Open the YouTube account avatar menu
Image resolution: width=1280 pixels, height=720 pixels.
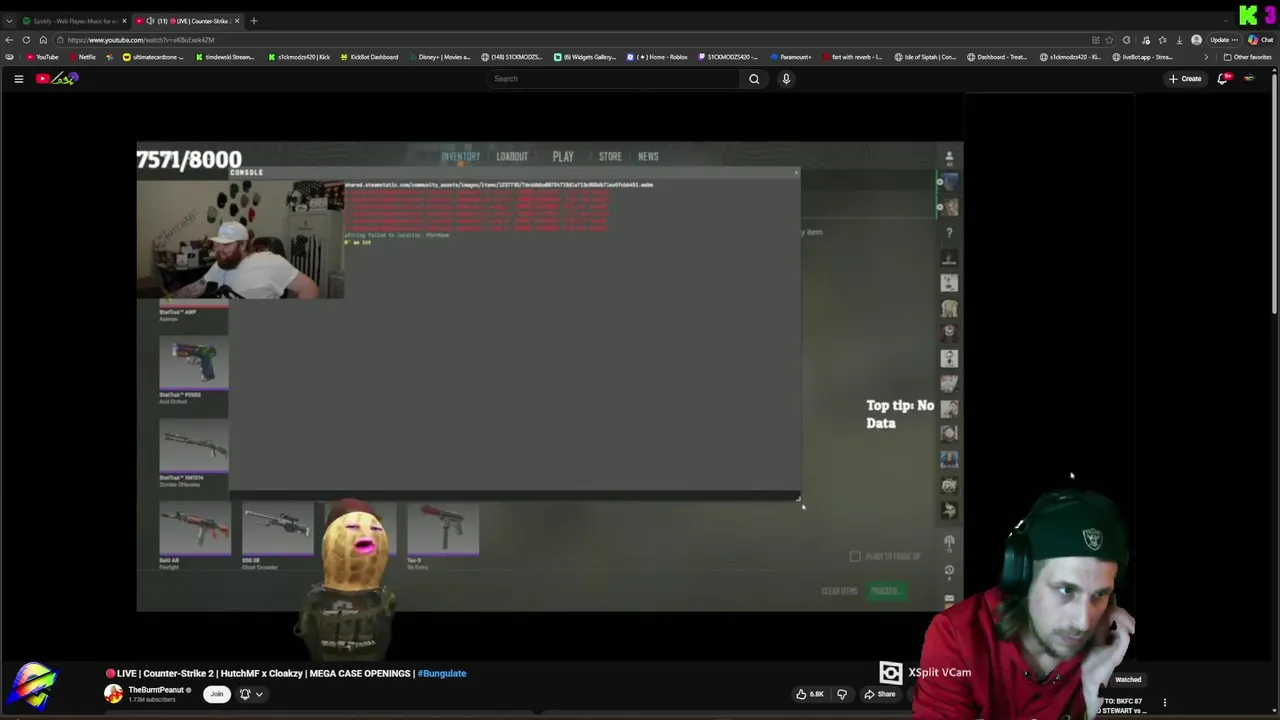coord(1249,79)
